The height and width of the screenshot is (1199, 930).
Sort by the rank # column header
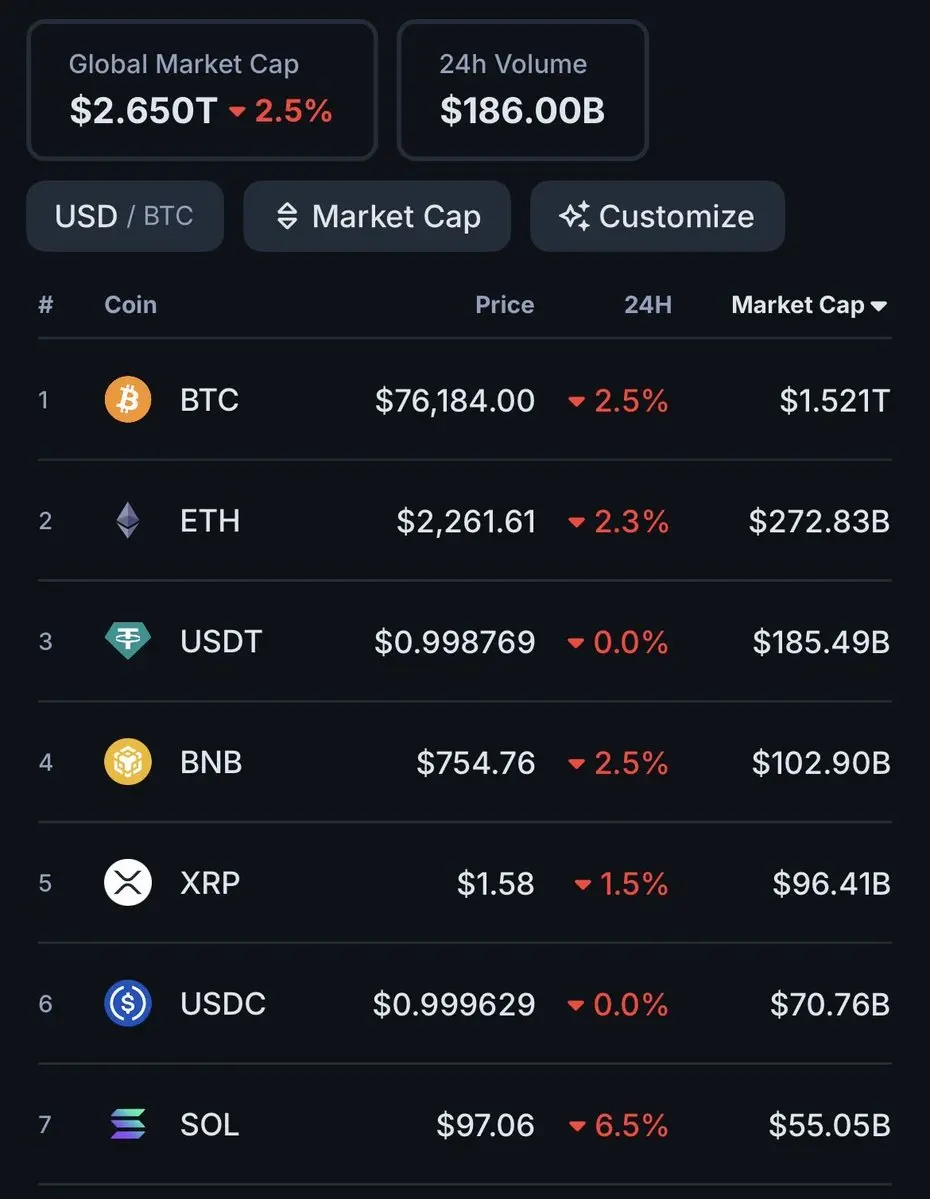tap(45, 305)
